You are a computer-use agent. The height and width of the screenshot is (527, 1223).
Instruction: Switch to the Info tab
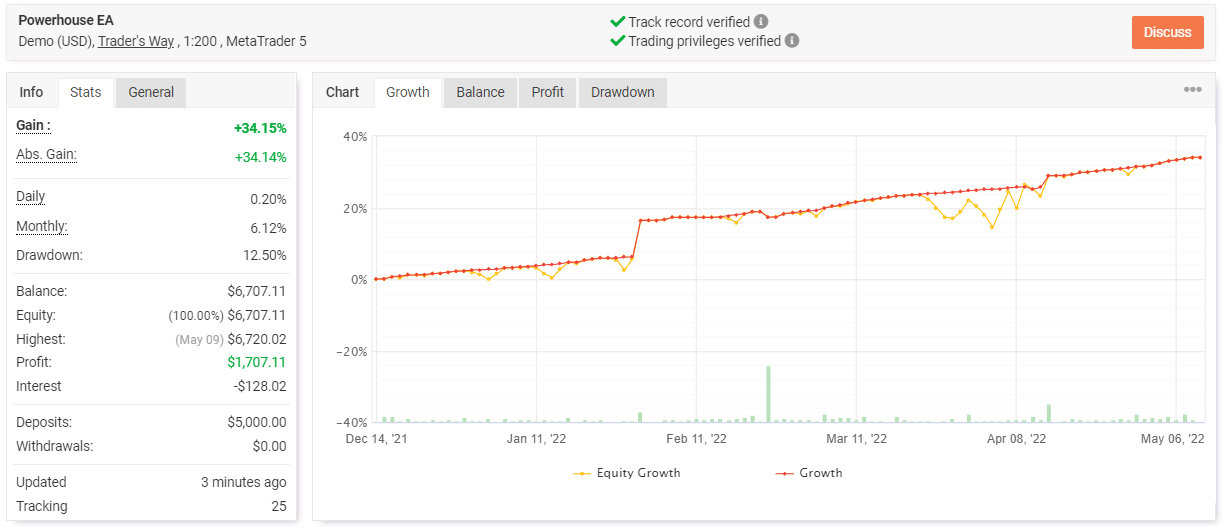(x=32, y=92)
